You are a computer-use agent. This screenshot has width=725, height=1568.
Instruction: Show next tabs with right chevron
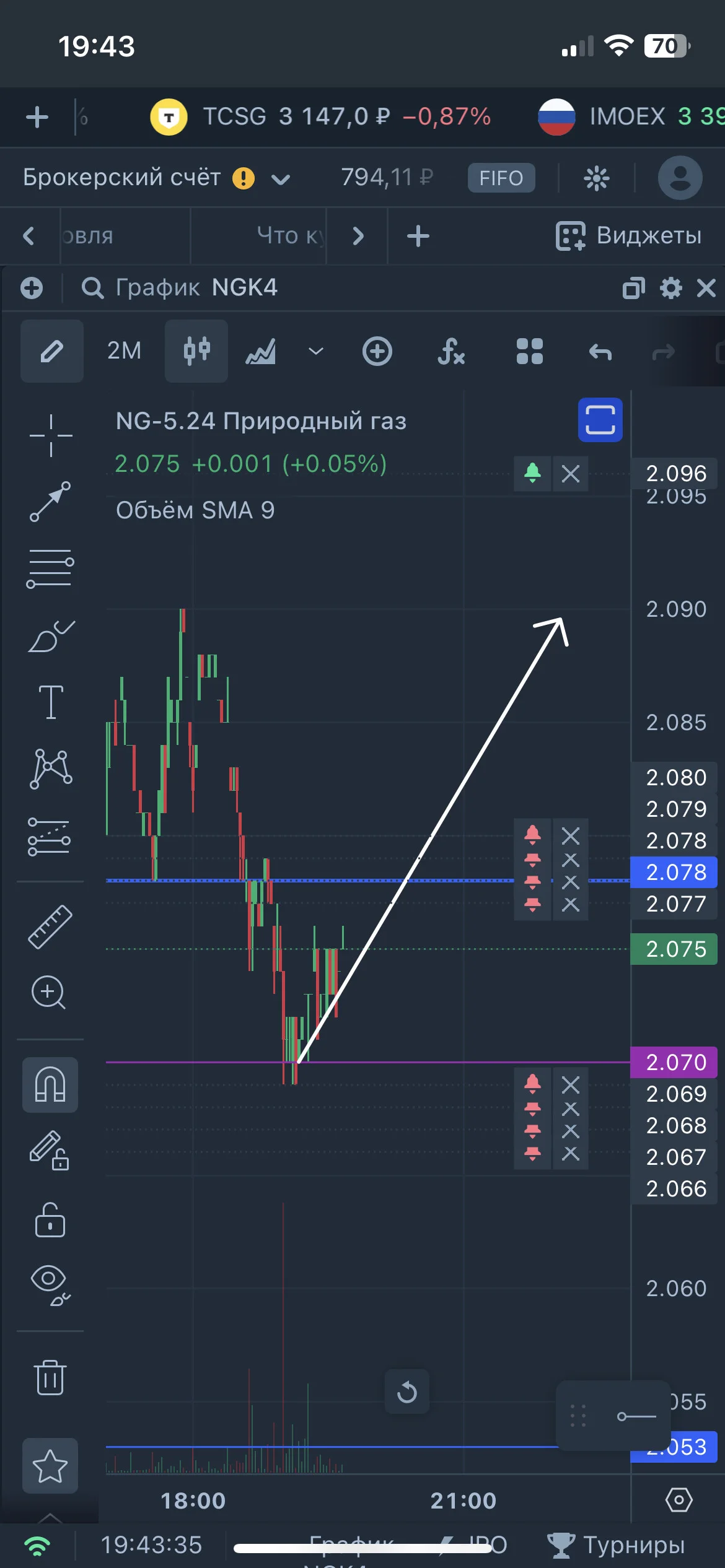click(358, 236)
